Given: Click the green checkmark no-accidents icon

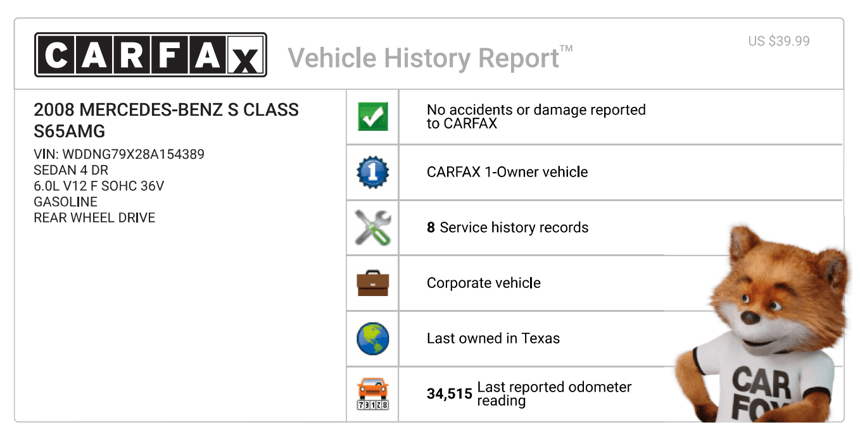Looking at the screenshot, I should pyautogui.click(x=373, y=117).
